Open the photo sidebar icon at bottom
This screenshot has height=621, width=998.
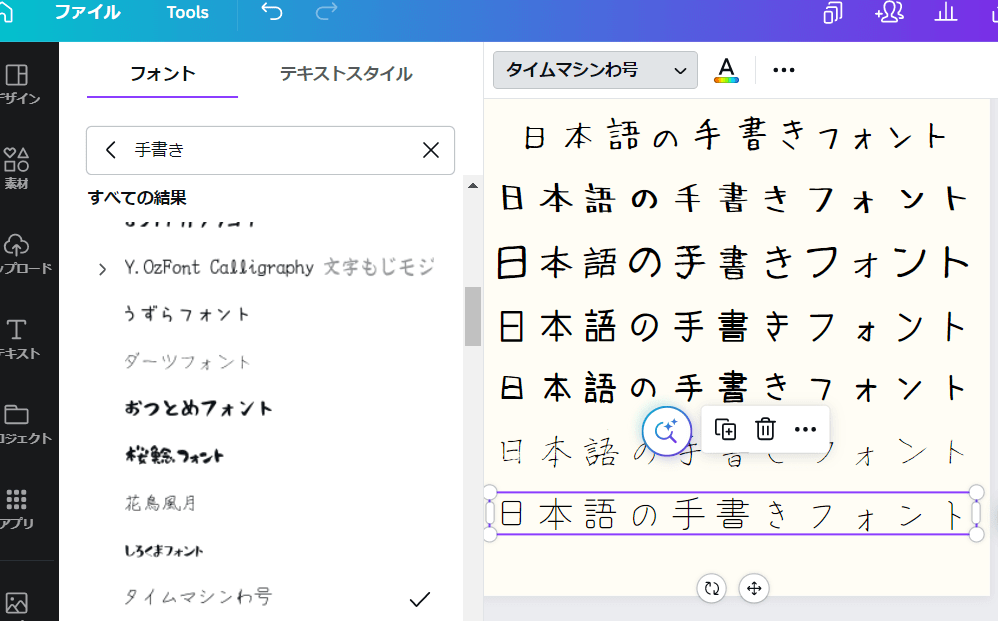coord(17,603)
